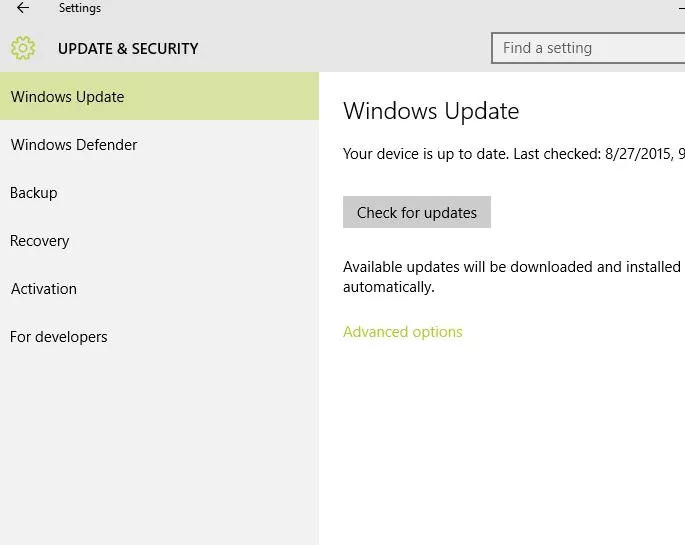
Task: Minimize the Settings window
Action: pyautogui.click(x=681, y=8)
